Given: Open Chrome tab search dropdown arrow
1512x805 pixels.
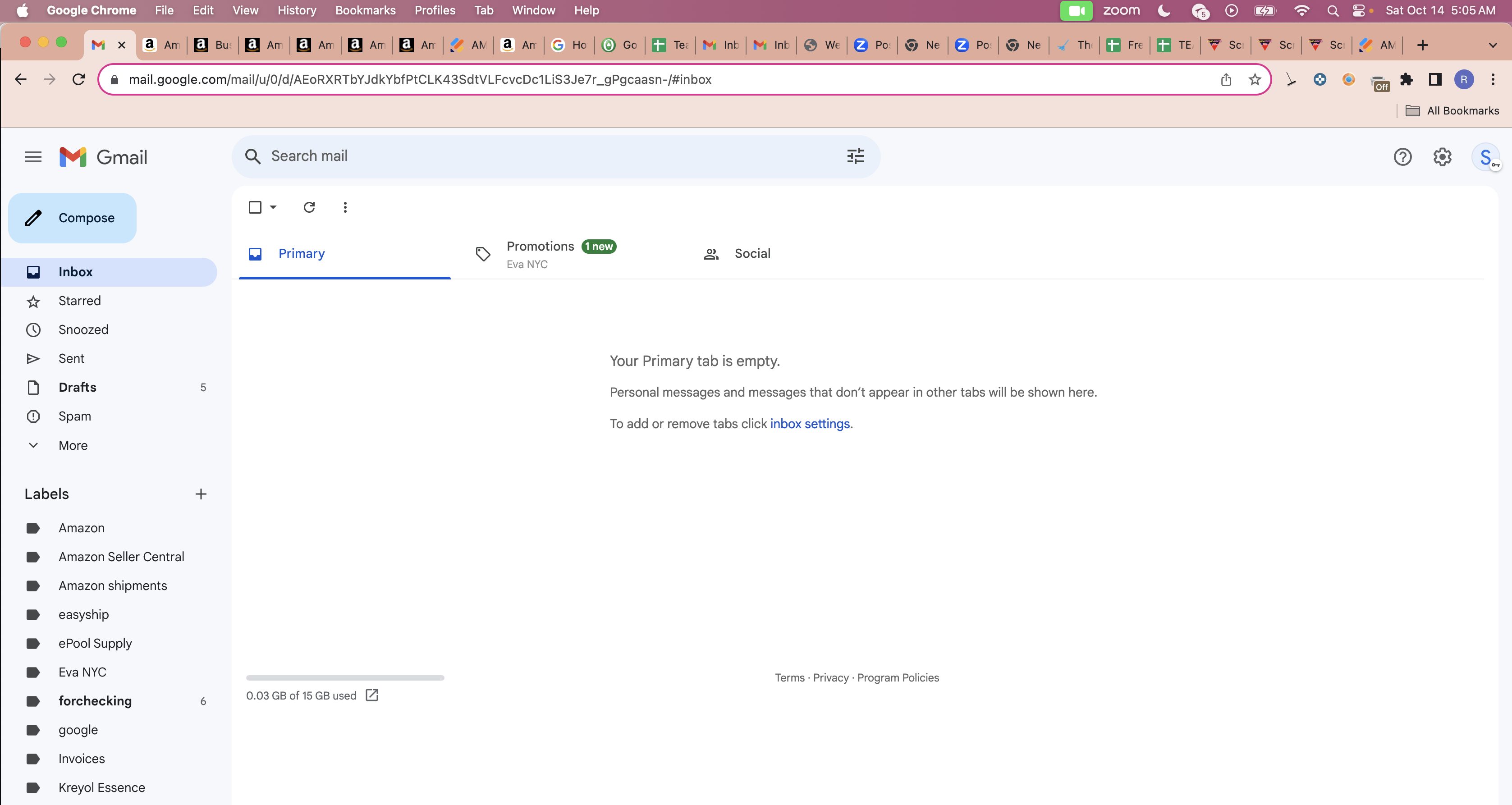Looking at the screenshot, I should [x=1493, y=45].
